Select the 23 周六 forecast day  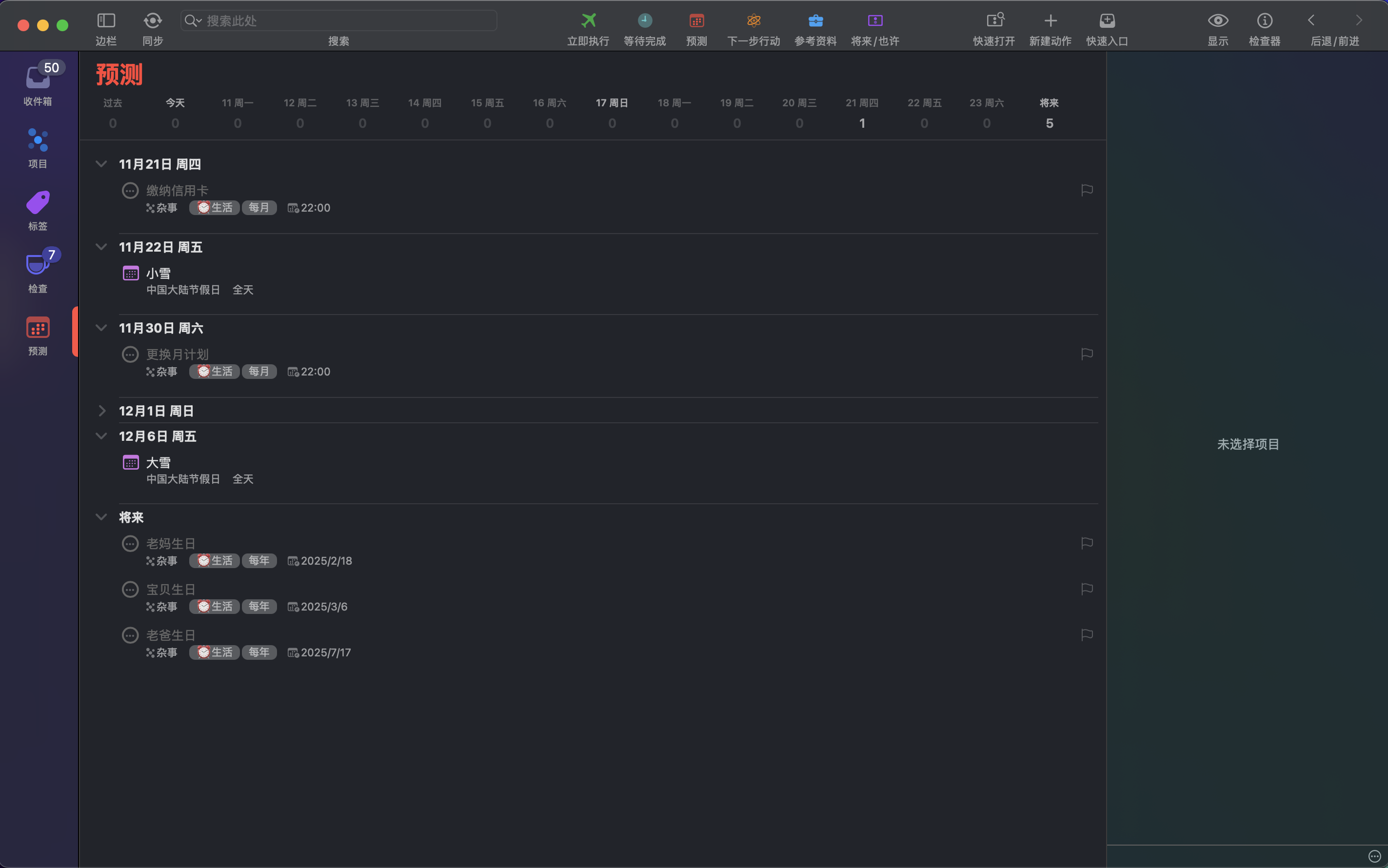tap(986, 113)
